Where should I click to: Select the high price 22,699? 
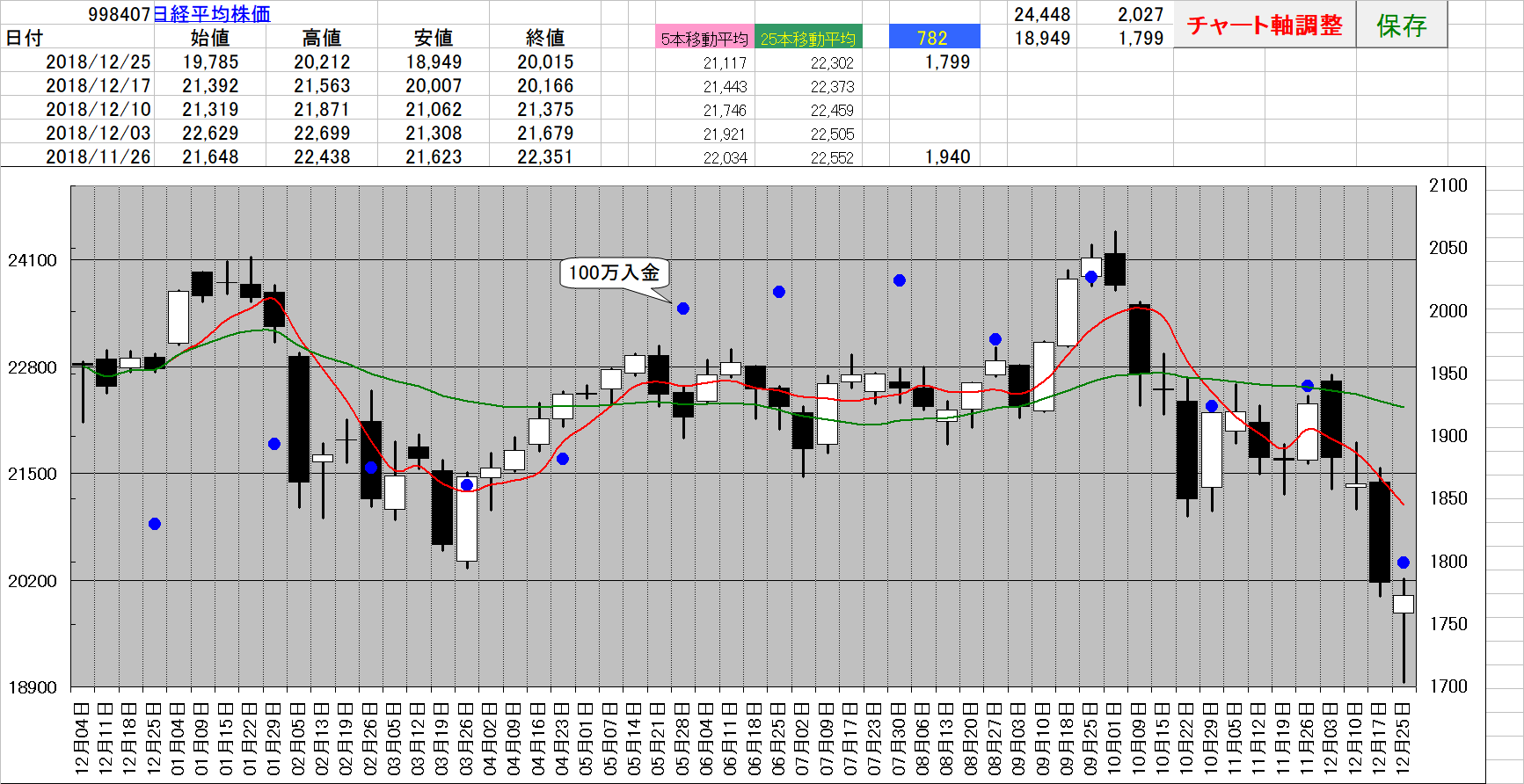tap(322, 133)
